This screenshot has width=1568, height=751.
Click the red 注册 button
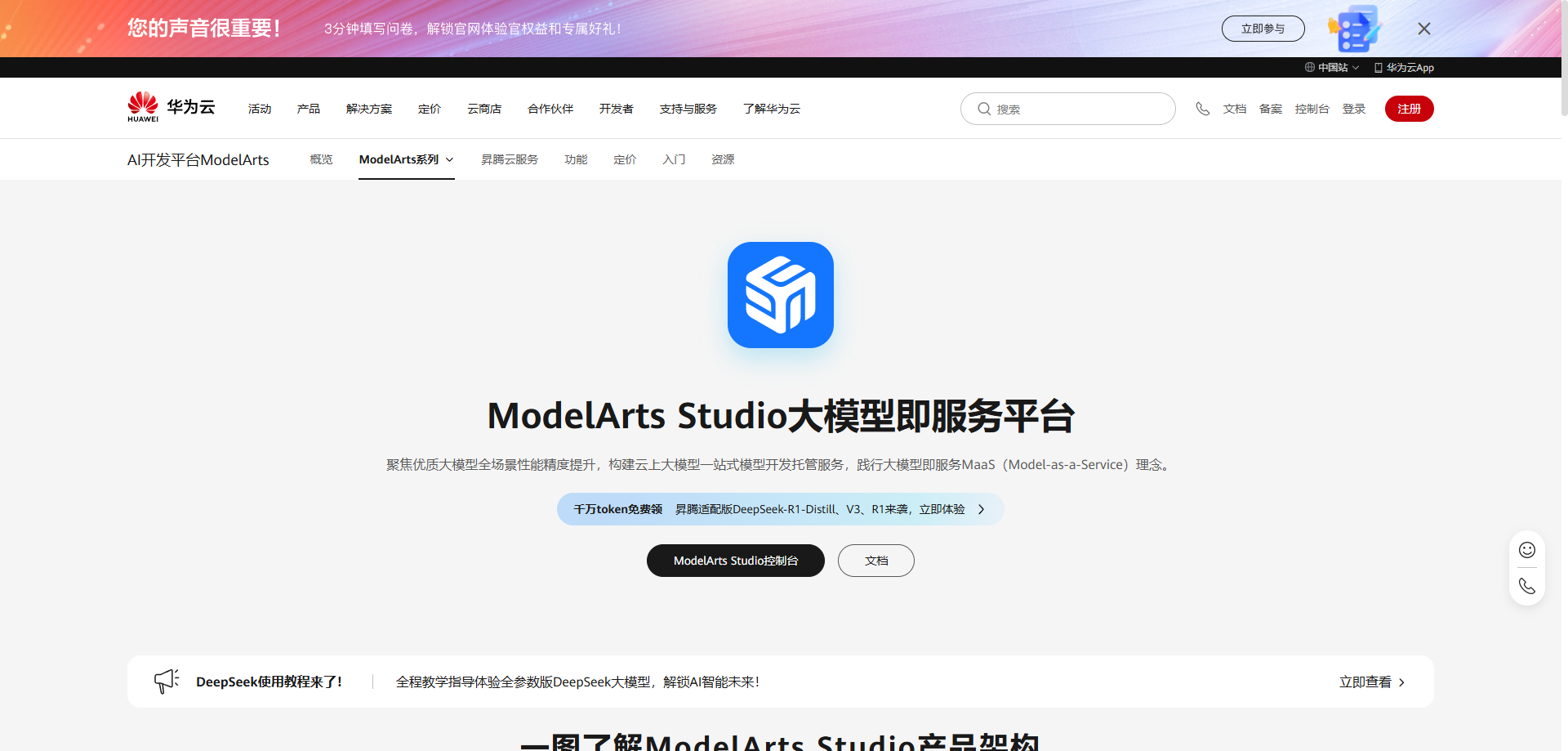1410,109
